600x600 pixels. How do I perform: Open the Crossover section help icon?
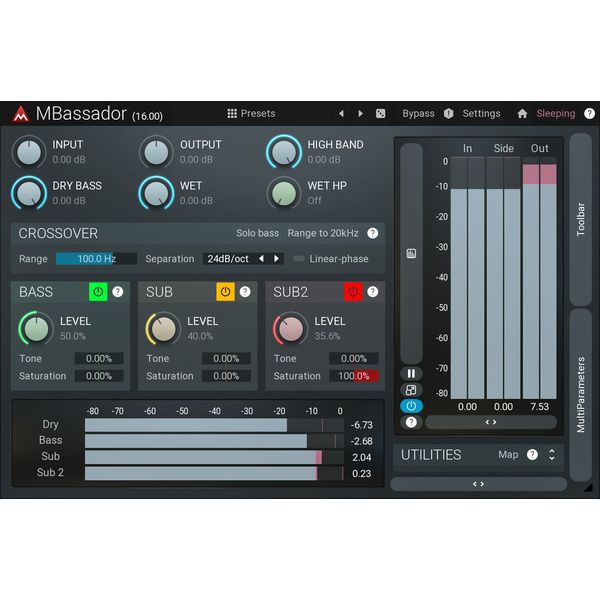pyautogui.click(x=372, y=233)
